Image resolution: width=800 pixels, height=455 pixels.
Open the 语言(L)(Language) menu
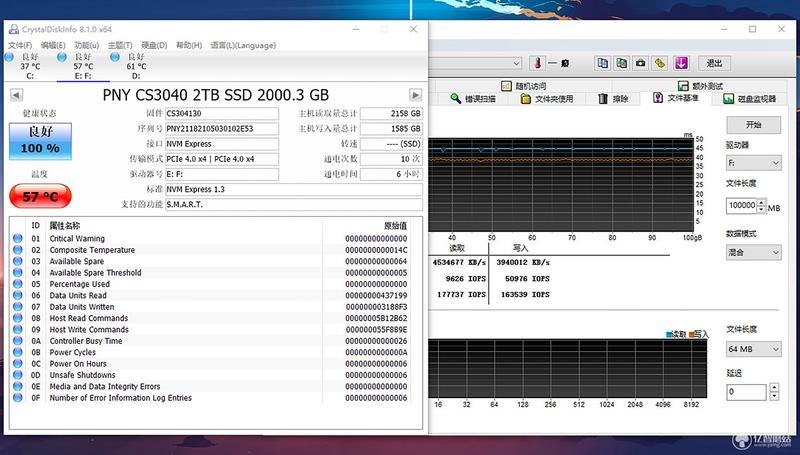tap(243, 45)
